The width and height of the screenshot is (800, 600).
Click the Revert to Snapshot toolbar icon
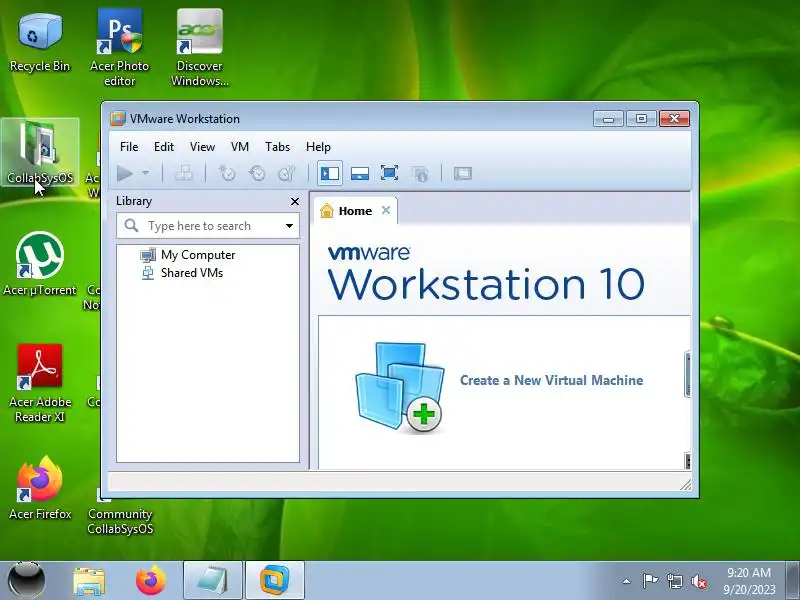point(257,173)
